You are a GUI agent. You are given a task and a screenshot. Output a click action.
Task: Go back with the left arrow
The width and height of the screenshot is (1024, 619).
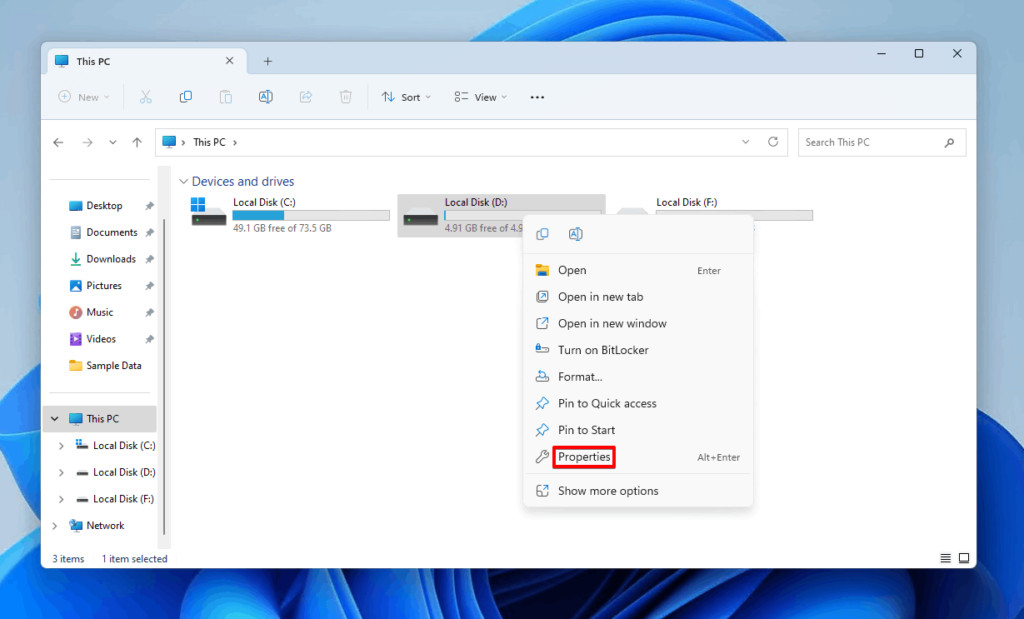click(58, 142)
